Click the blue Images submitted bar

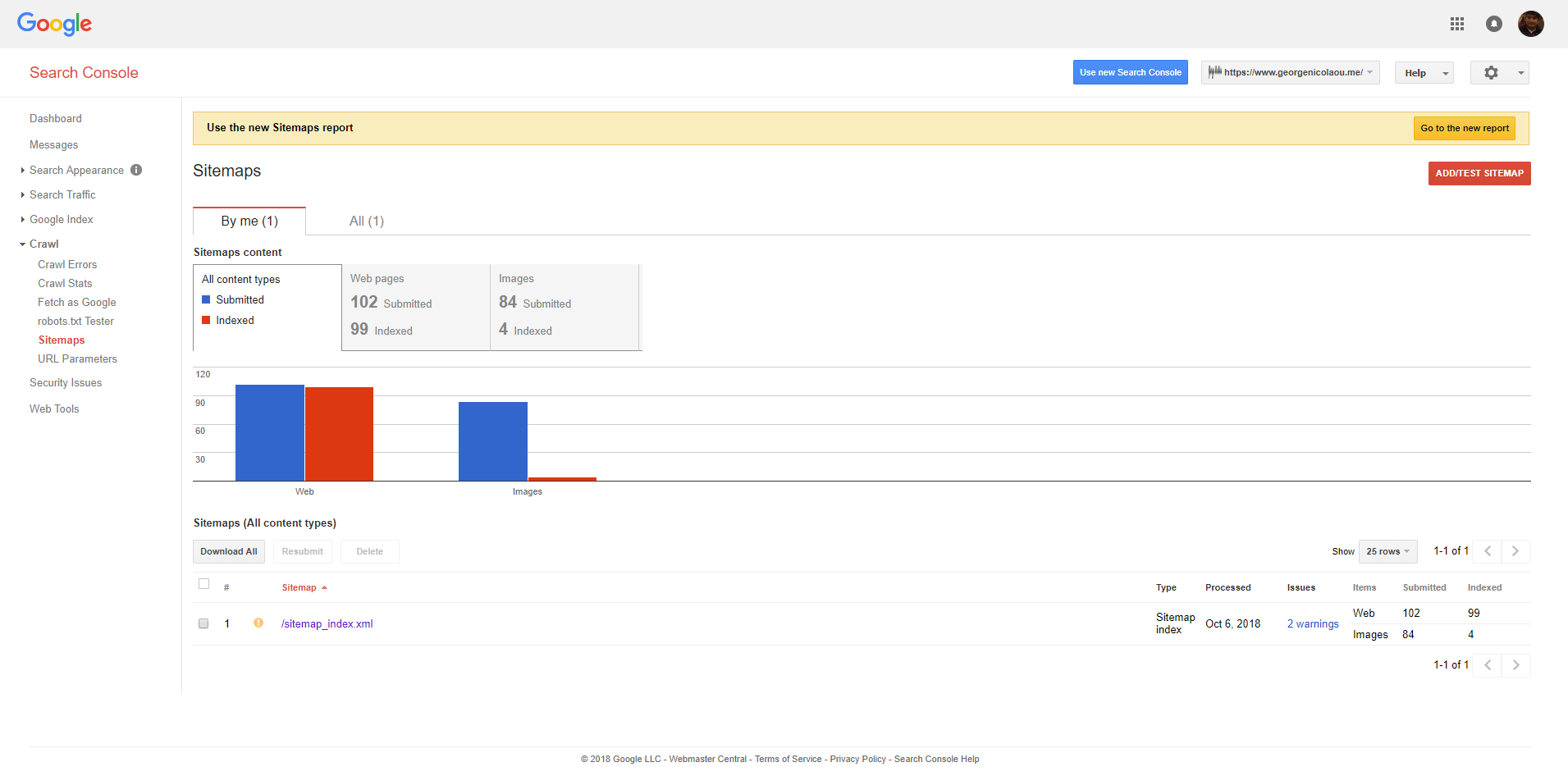(x=493, y=441)
